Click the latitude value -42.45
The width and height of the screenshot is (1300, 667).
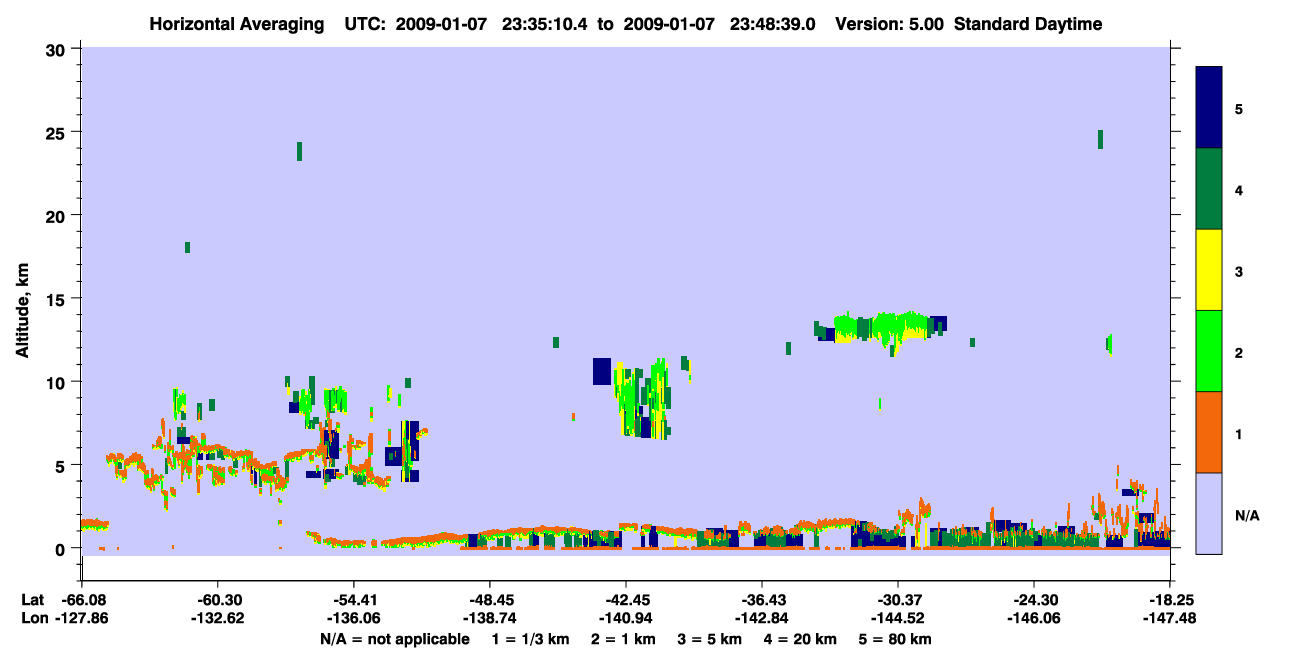tap(625, 600)
